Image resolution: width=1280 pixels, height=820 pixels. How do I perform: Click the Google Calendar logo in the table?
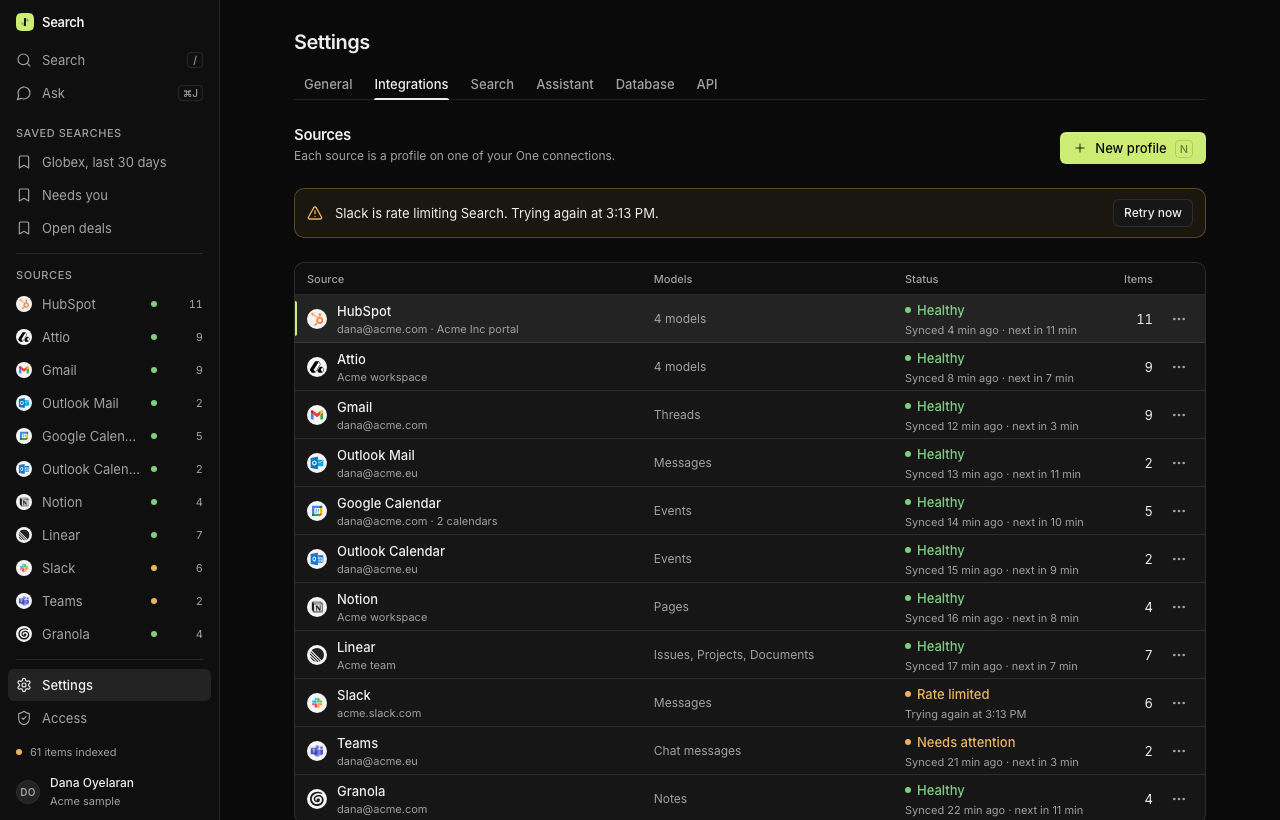[x=317, y=511]
